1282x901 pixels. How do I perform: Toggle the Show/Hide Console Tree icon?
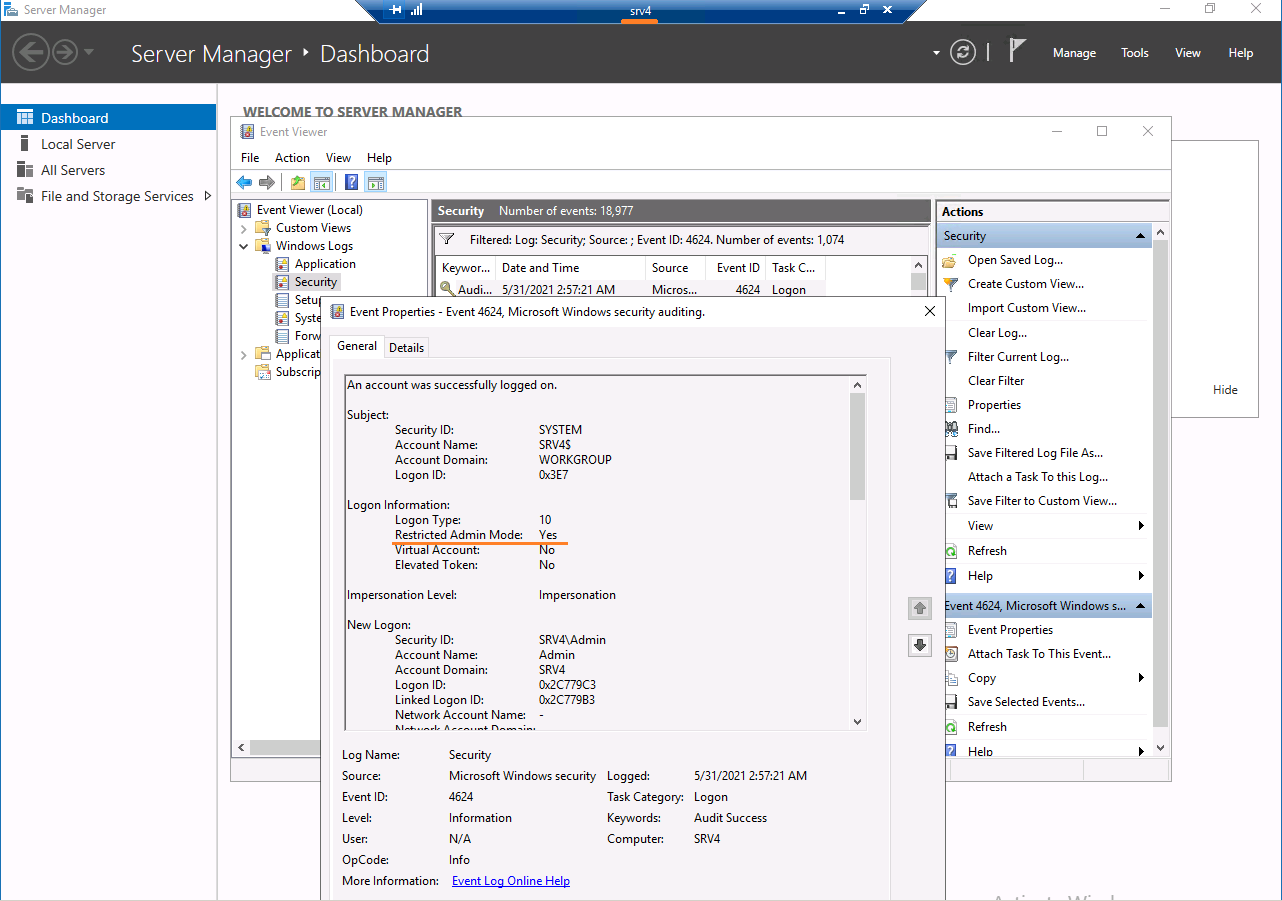point(321,182)
